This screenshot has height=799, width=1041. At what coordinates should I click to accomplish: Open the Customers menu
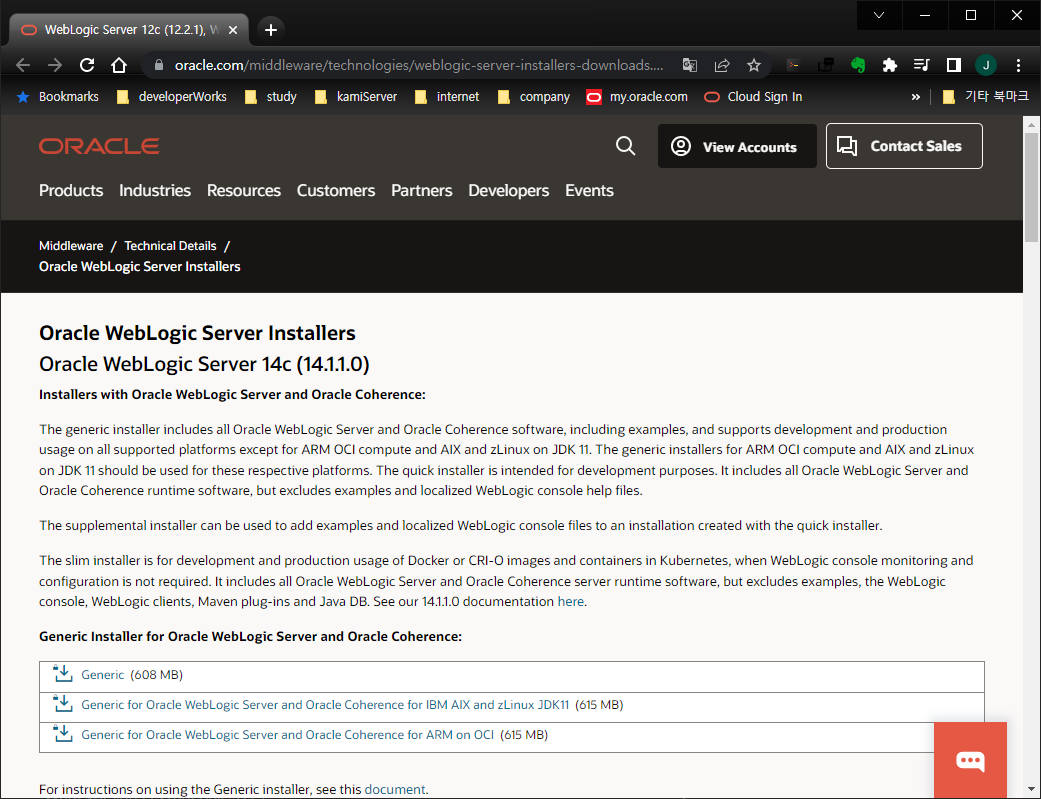pos(336,191)
